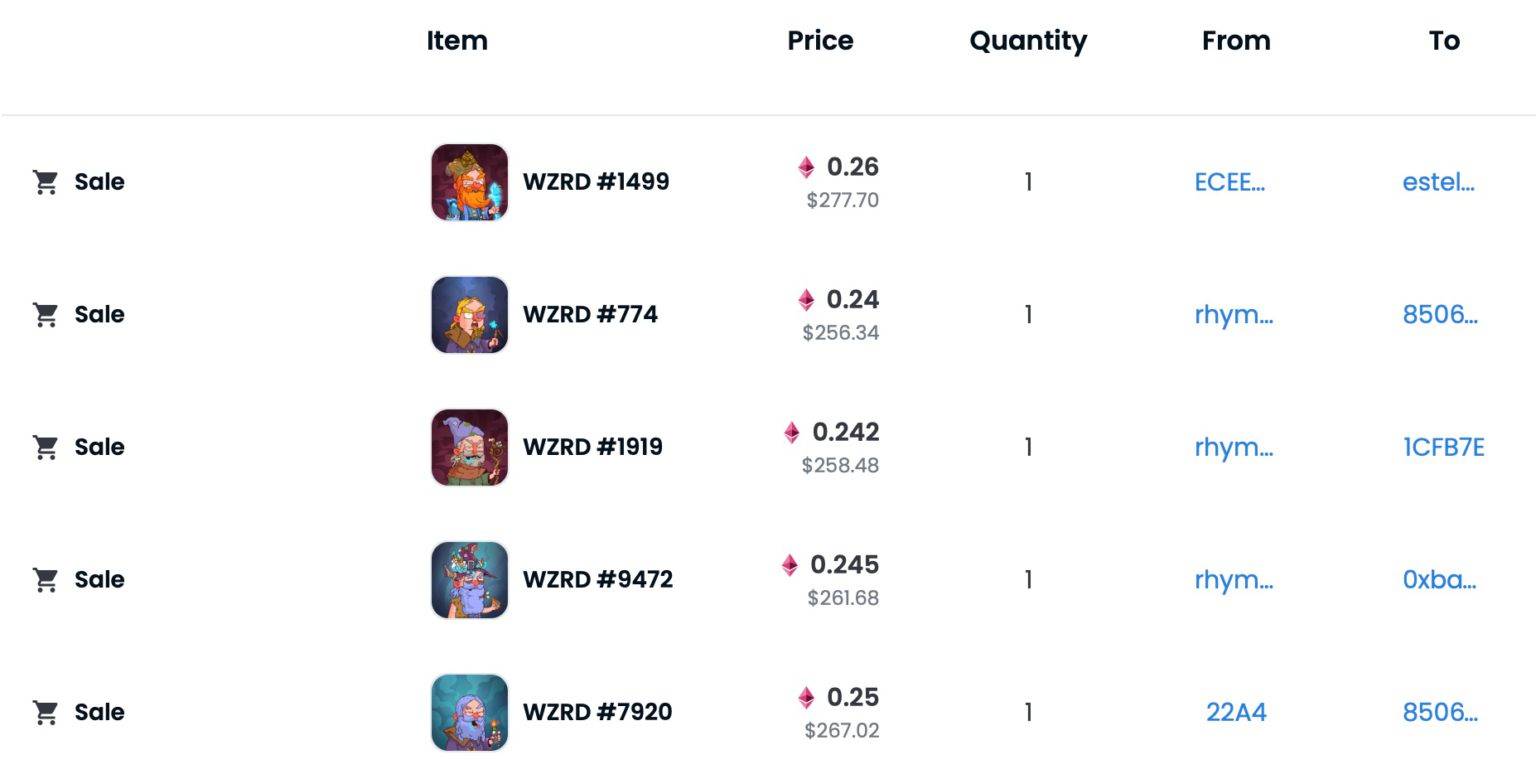Click the Ethereum icon next to 0.242 price
Image resolution: width=1536 pixels, height=779 pixels.
(792, 432)
